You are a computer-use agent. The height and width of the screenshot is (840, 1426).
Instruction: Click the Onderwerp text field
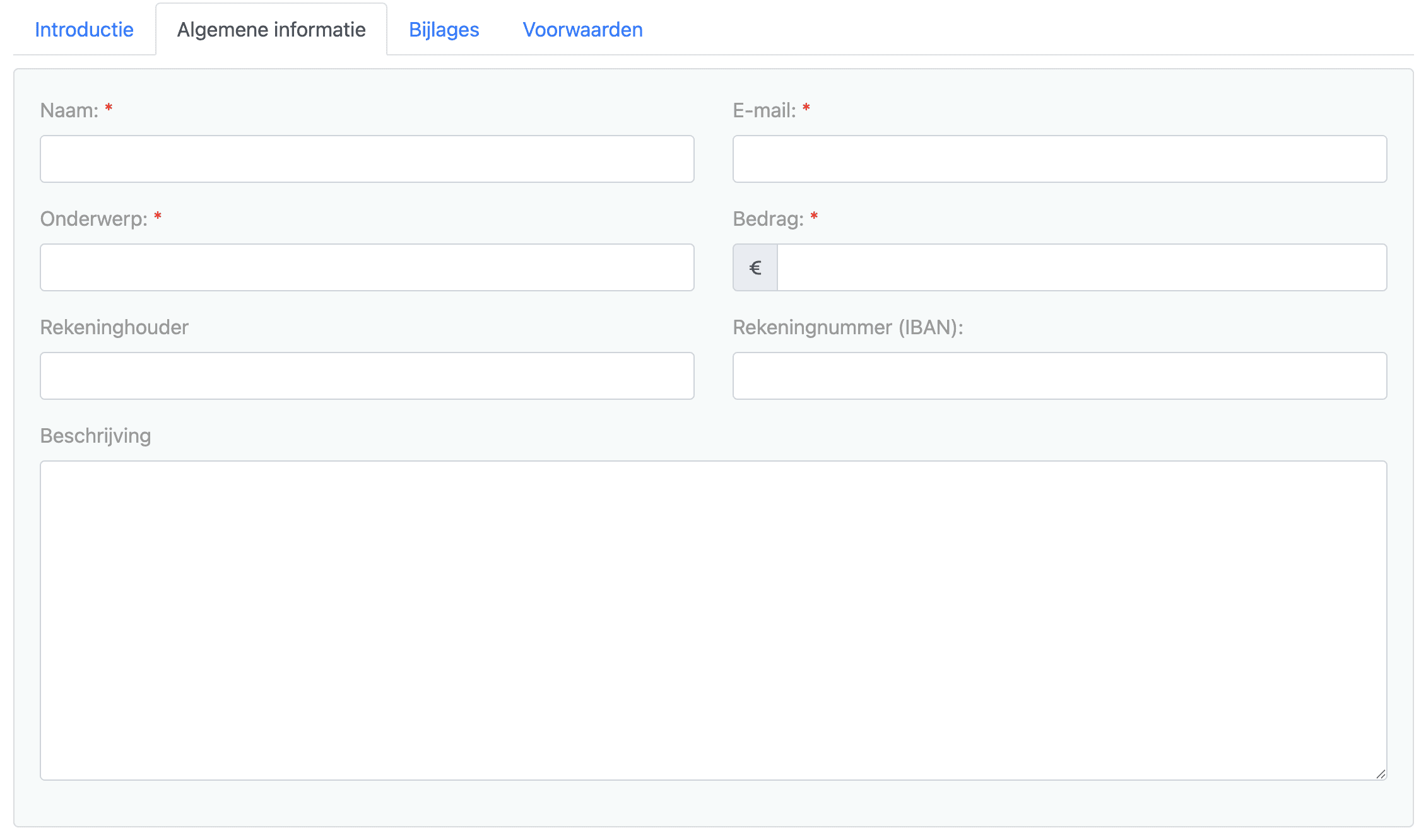pyautogui.click(x=367, y=267)
